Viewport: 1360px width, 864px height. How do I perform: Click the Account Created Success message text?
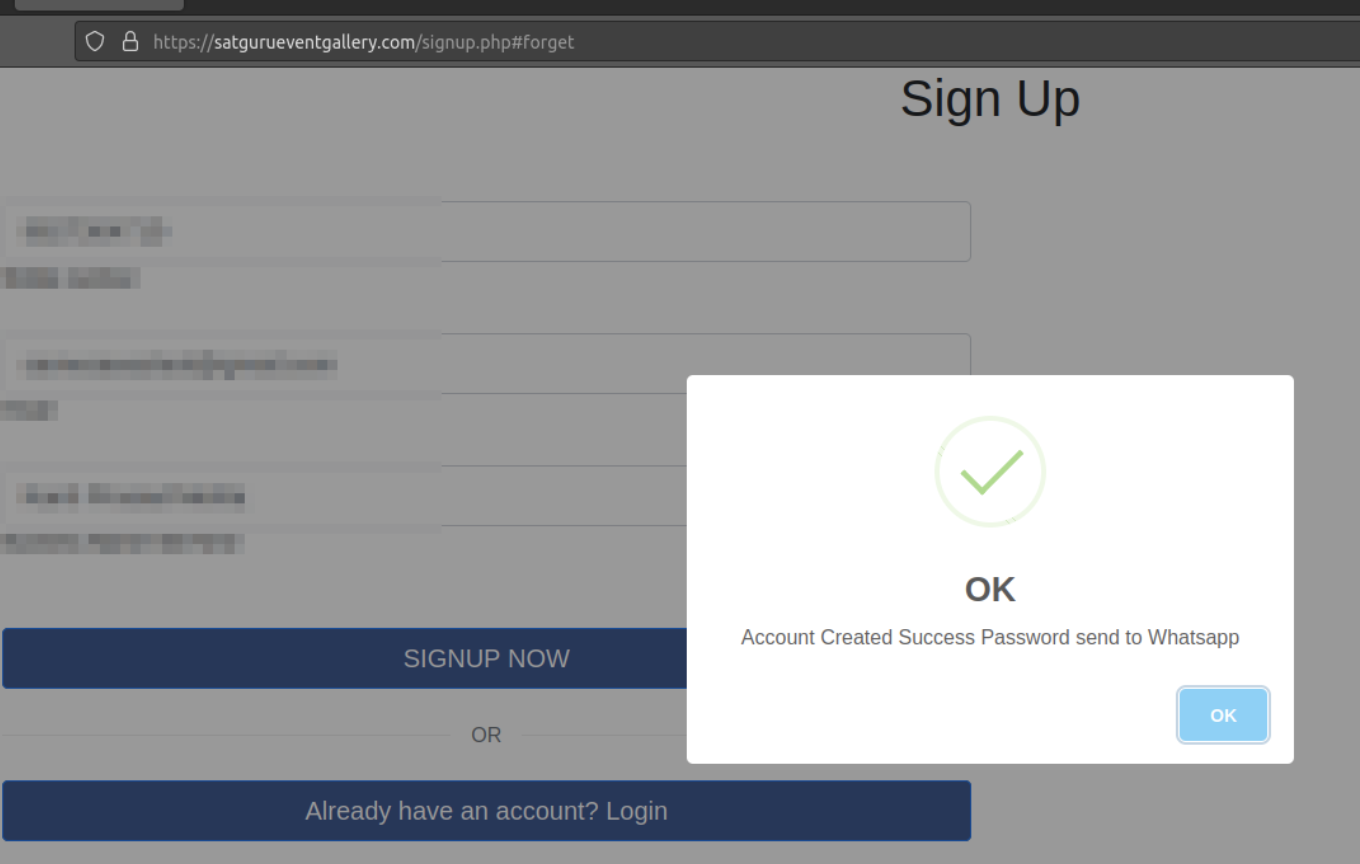tap(990, 637)
